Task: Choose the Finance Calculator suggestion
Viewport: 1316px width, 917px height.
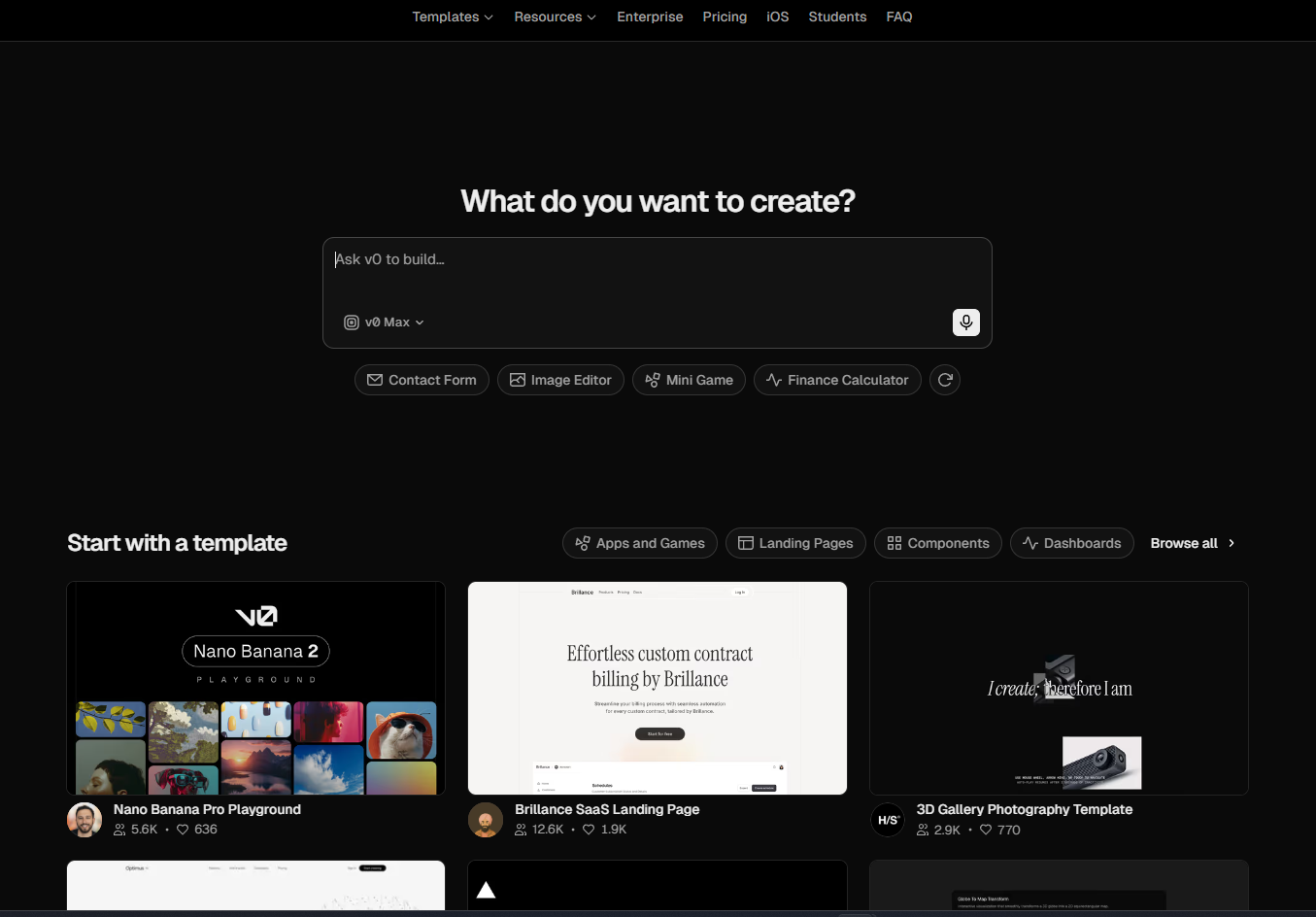Action: 837,380
